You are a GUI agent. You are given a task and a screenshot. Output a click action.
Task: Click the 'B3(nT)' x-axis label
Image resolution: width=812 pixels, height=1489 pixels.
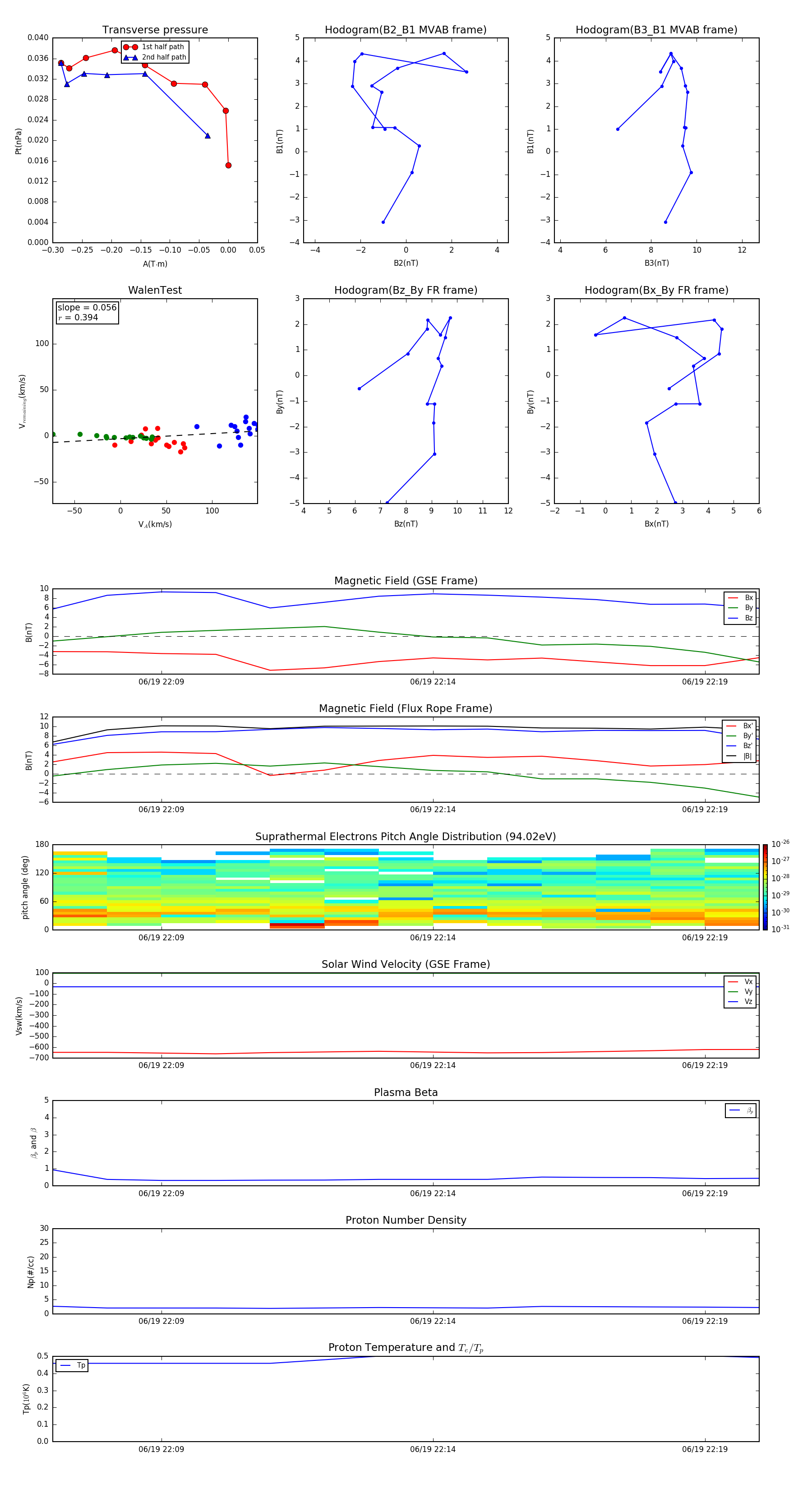click(656, 263)
